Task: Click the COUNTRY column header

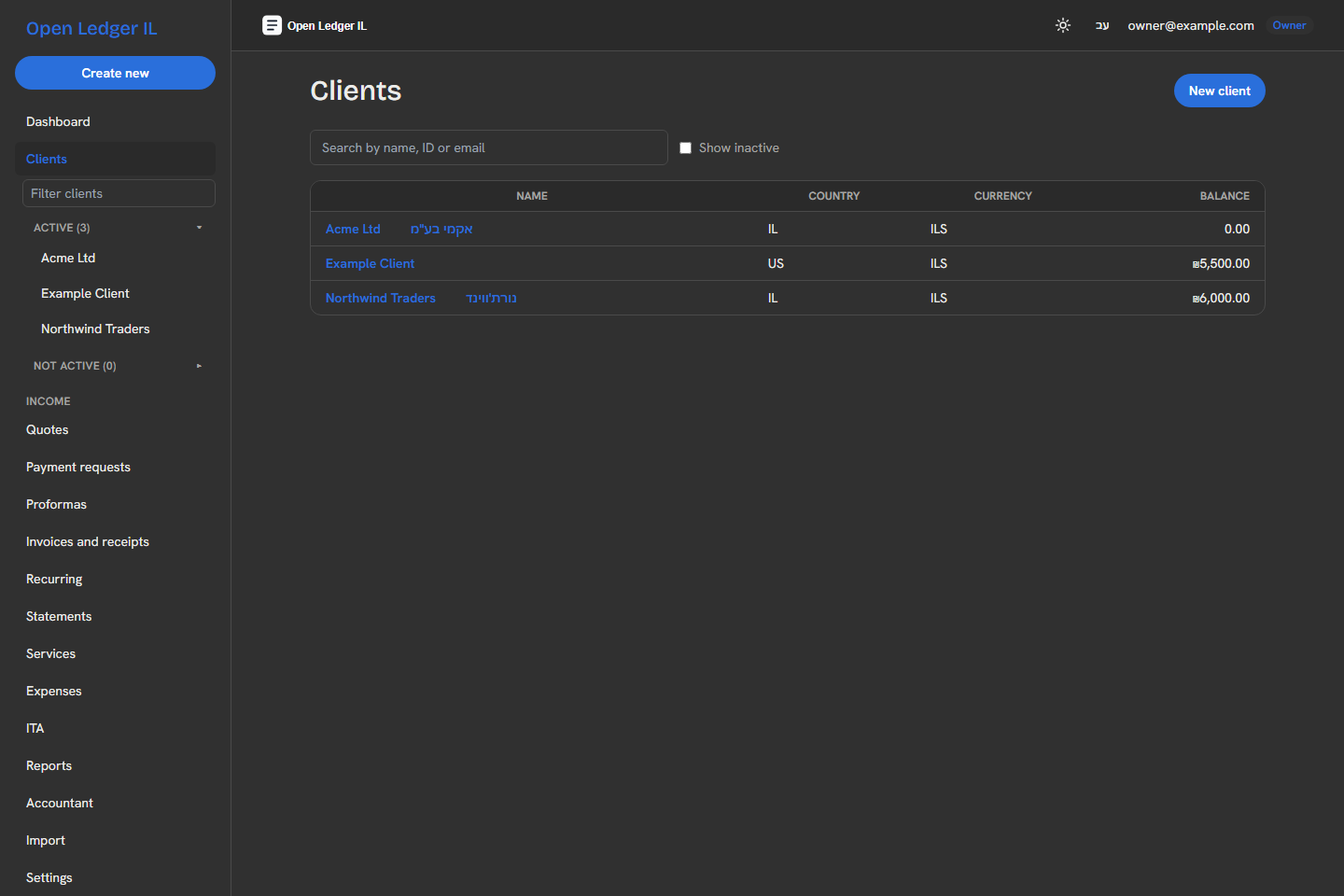Action: click(834, 196)
